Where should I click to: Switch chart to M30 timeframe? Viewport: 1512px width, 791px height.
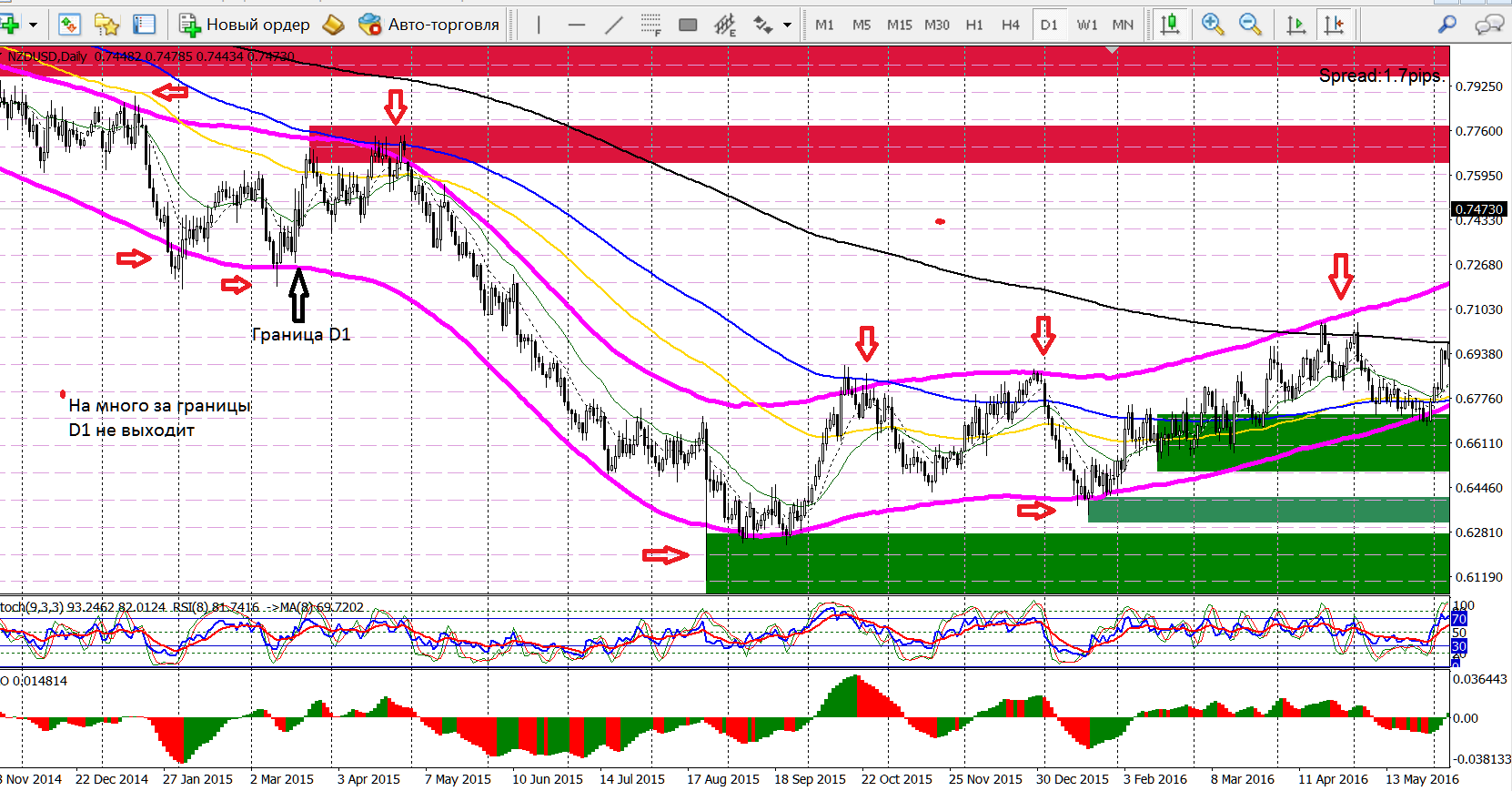937,25
